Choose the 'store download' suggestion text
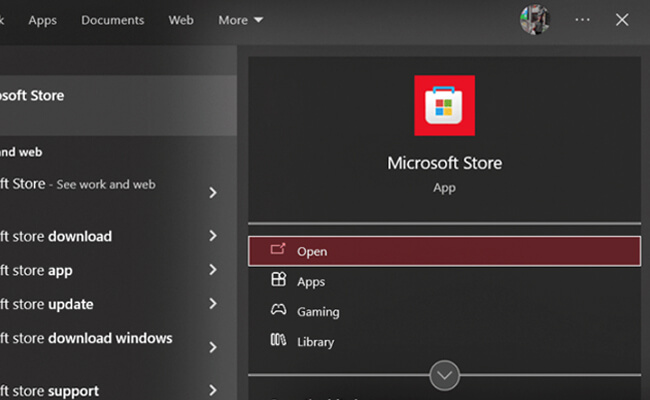The width and height of the screenshot is (650, 400). (56, 236)
